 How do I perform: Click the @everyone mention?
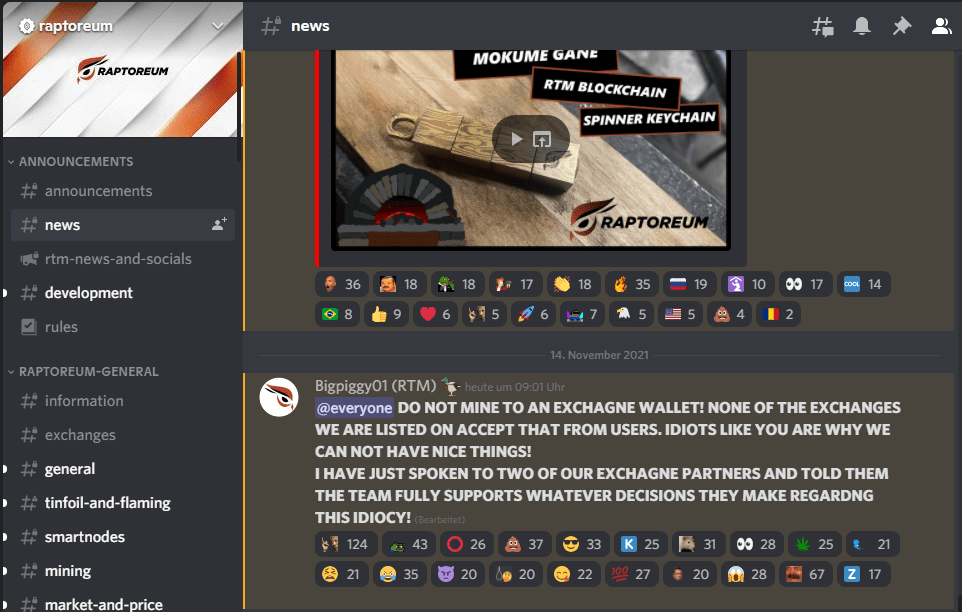355,408
